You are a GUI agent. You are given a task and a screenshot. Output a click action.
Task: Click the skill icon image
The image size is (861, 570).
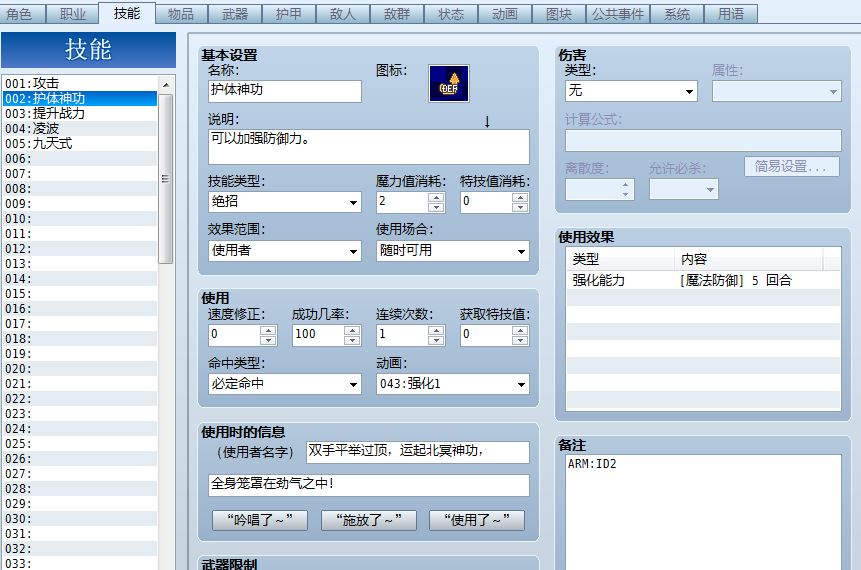[x=449, y=83]
